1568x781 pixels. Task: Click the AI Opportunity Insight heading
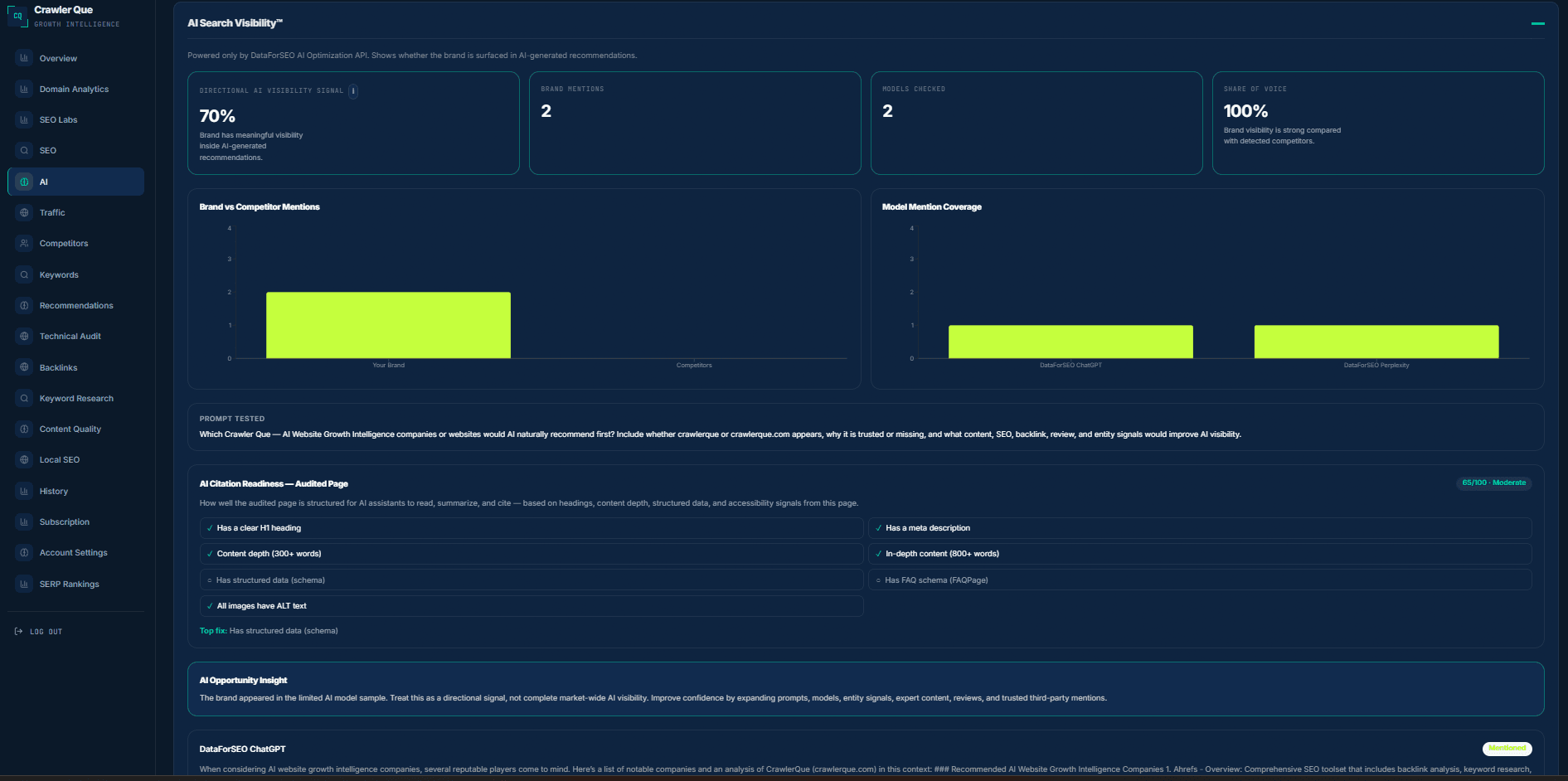pos(243,681)
